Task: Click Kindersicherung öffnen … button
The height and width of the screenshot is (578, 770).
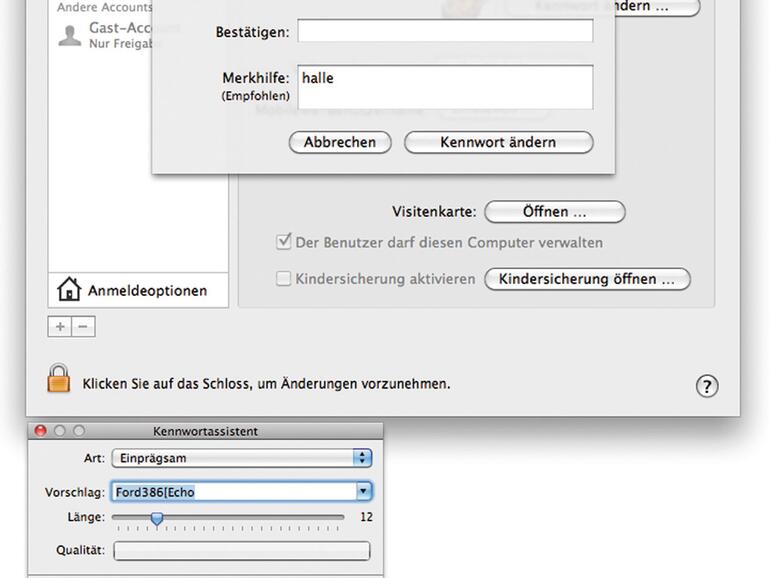Action: click(587, 279)
